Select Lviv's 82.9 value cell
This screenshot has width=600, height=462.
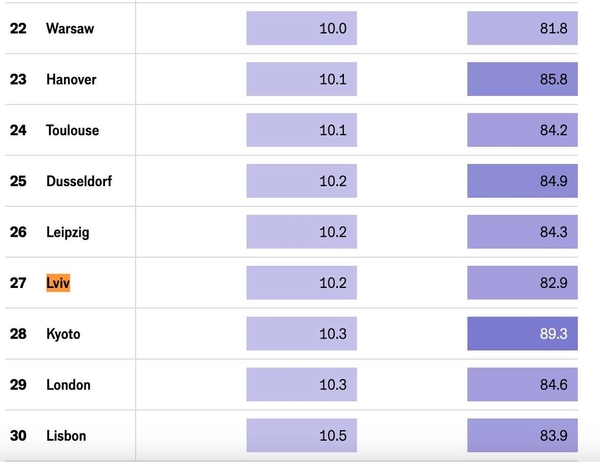coord(522,282)
